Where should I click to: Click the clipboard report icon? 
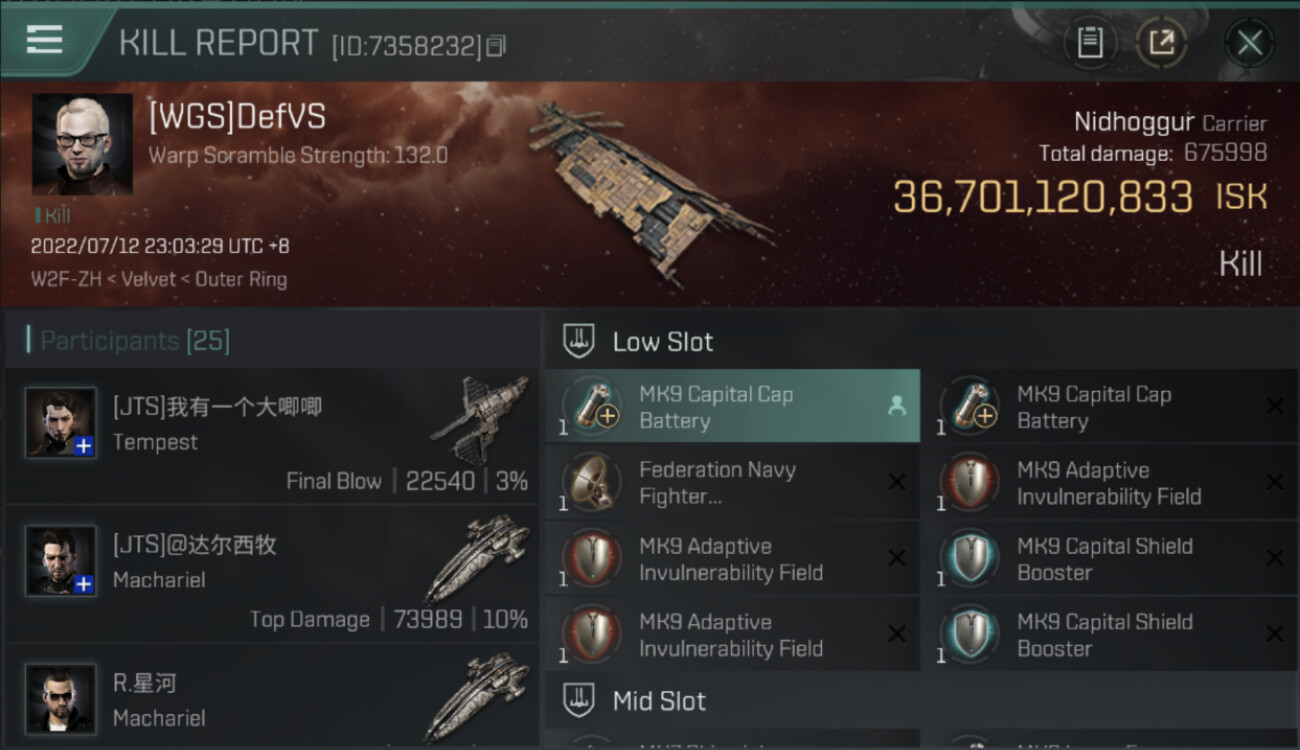click(x=1090, y=43)
